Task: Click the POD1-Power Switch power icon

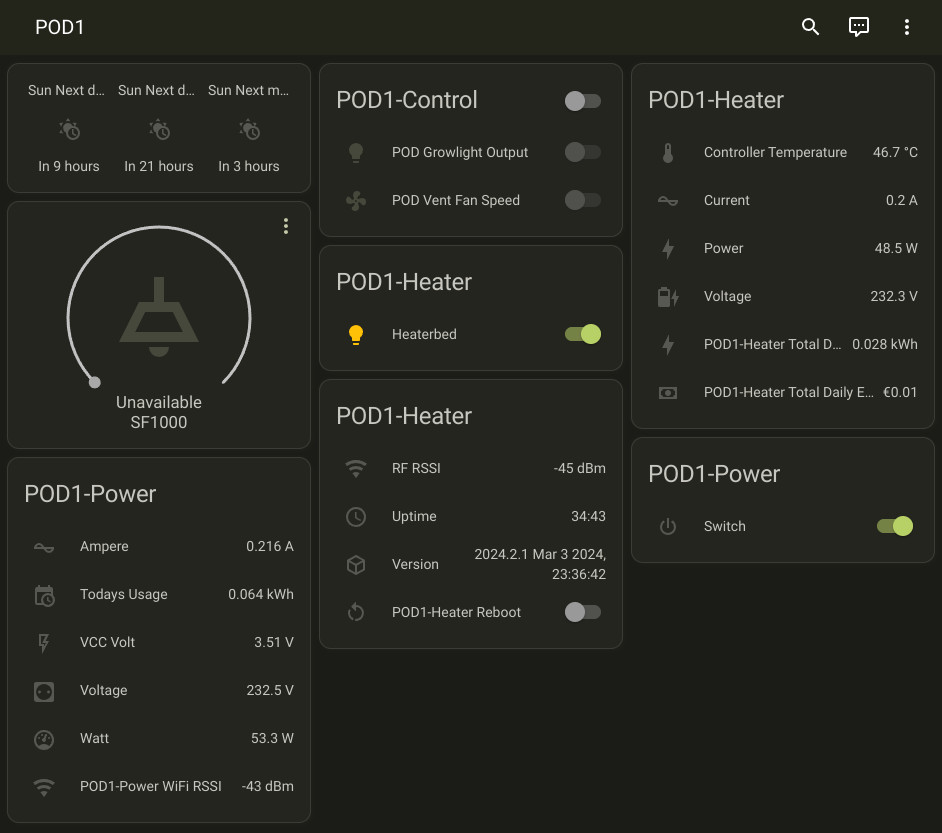Action: tap(667, 527)
